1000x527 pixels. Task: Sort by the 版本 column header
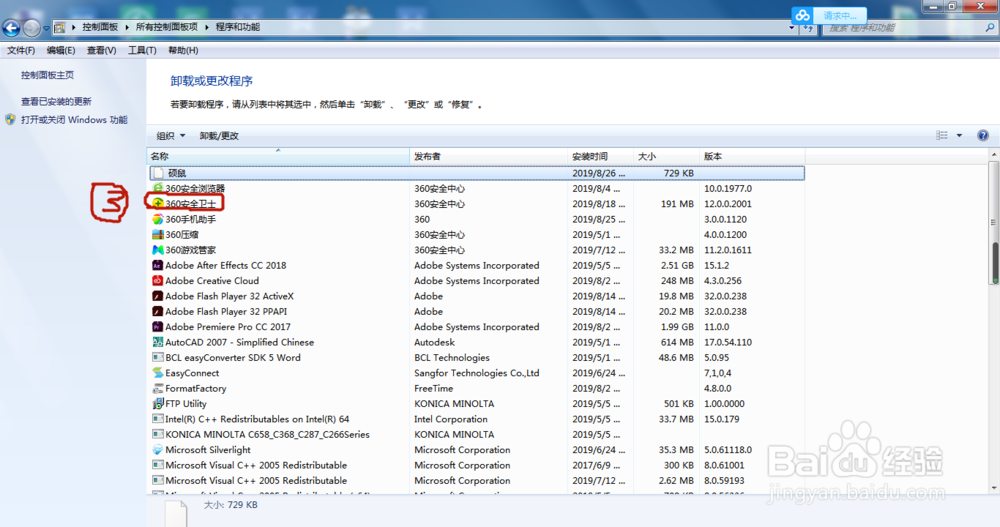coord(752,156)
